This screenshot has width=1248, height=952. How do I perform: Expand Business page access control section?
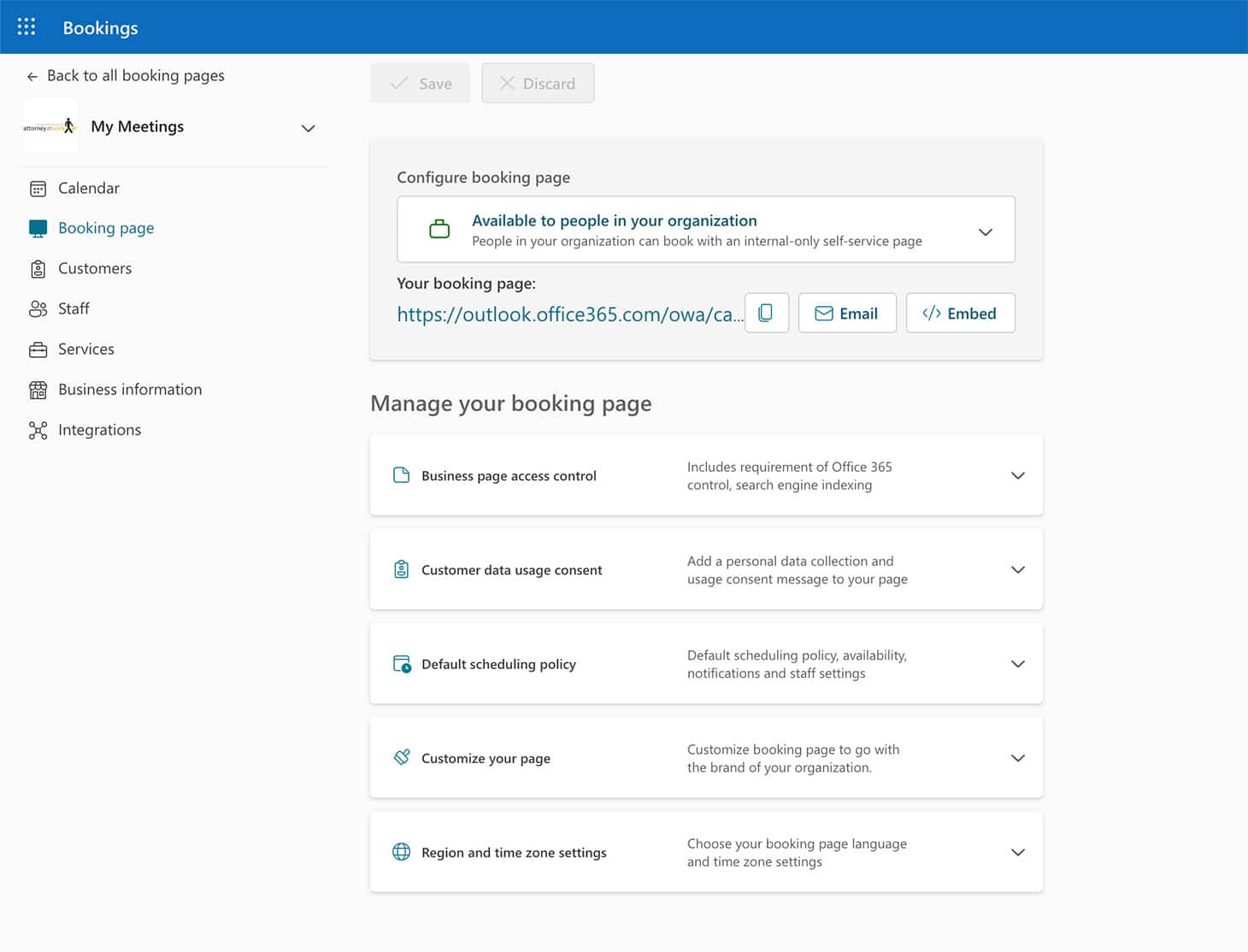pos(1017,475)
